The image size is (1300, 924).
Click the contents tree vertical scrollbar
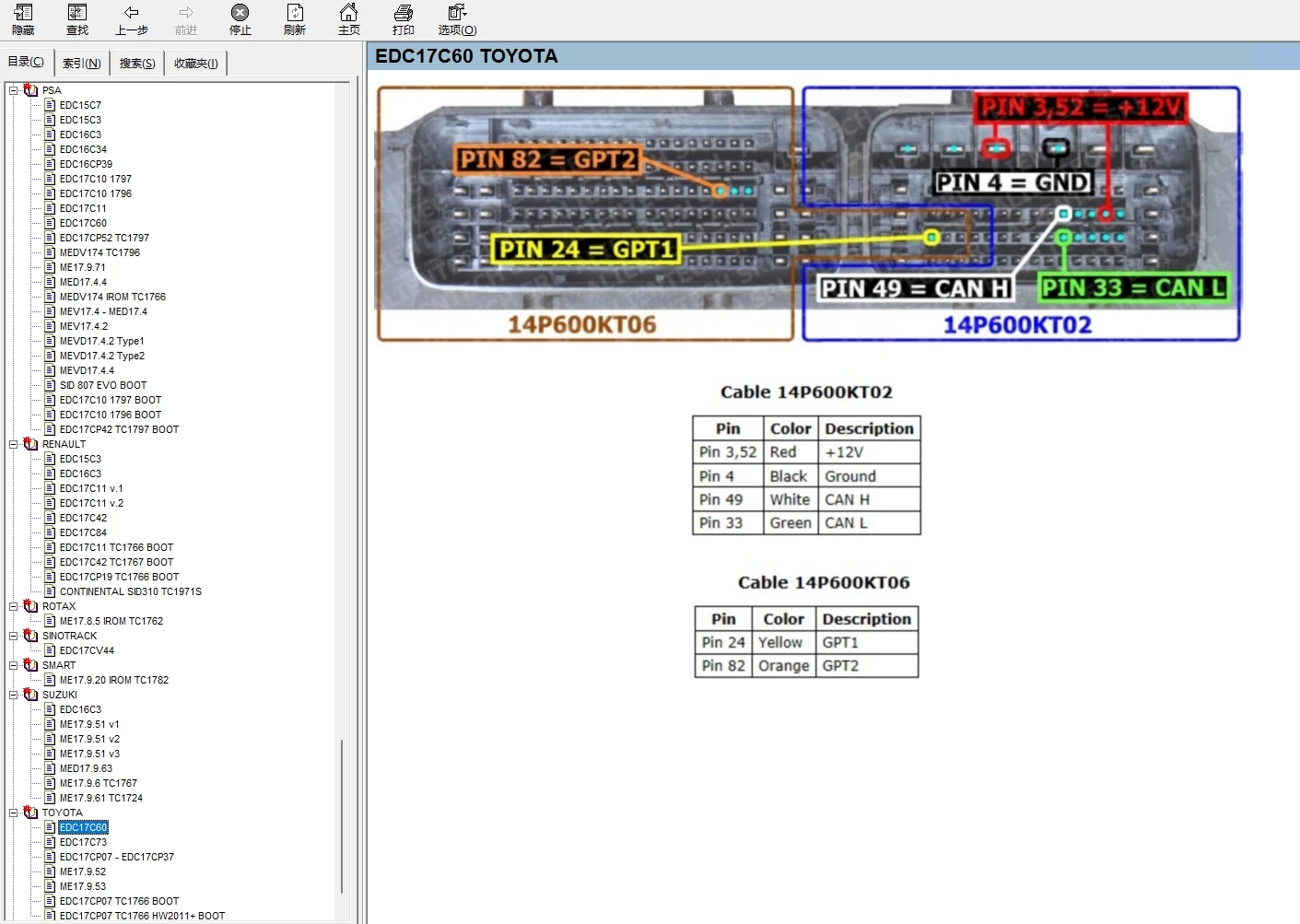click(x=342, y=815)
